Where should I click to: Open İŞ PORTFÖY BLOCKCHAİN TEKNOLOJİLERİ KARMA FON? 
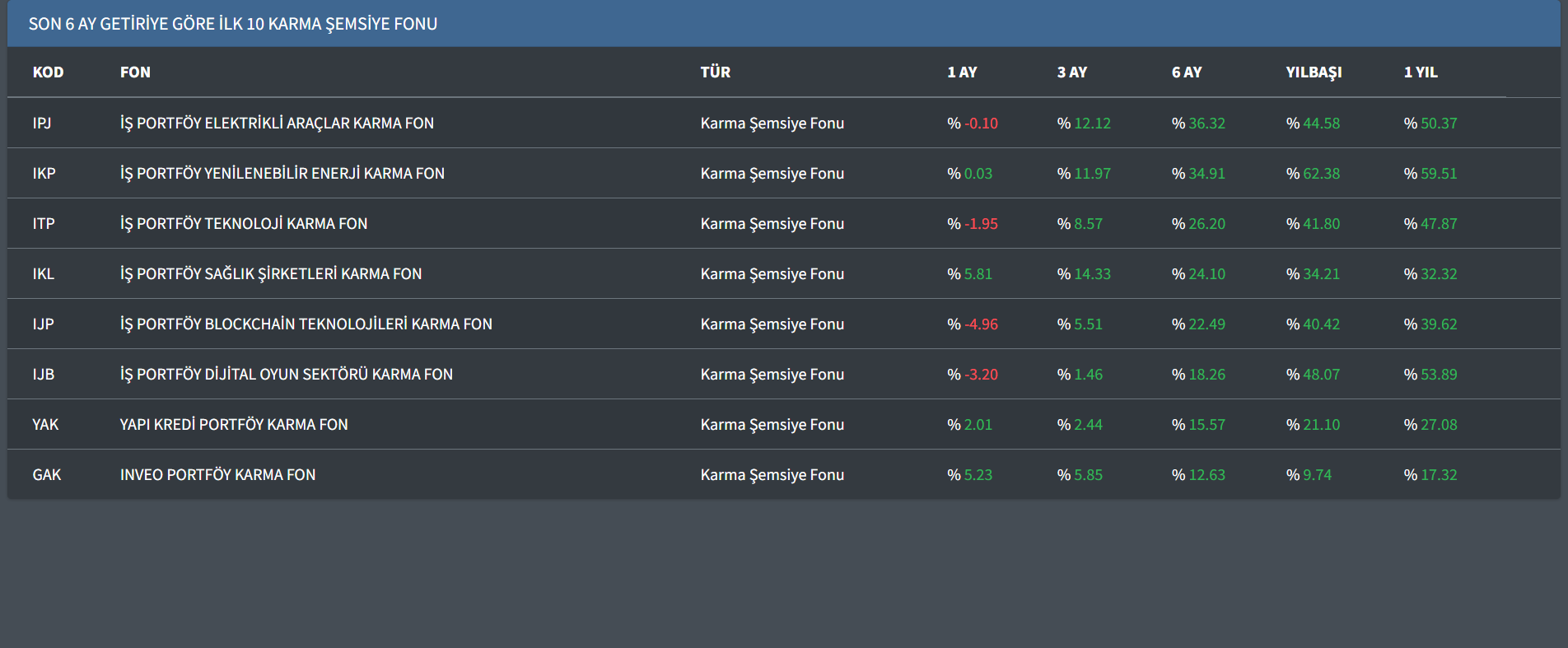[x=306, y=324]
